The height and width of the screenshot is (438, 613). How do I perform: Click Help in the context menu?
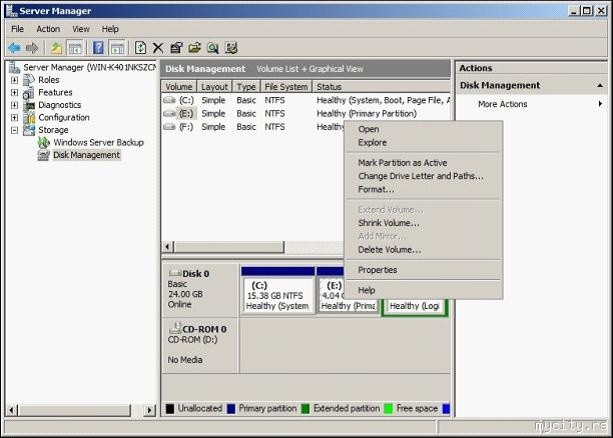(x=423, y=291)
